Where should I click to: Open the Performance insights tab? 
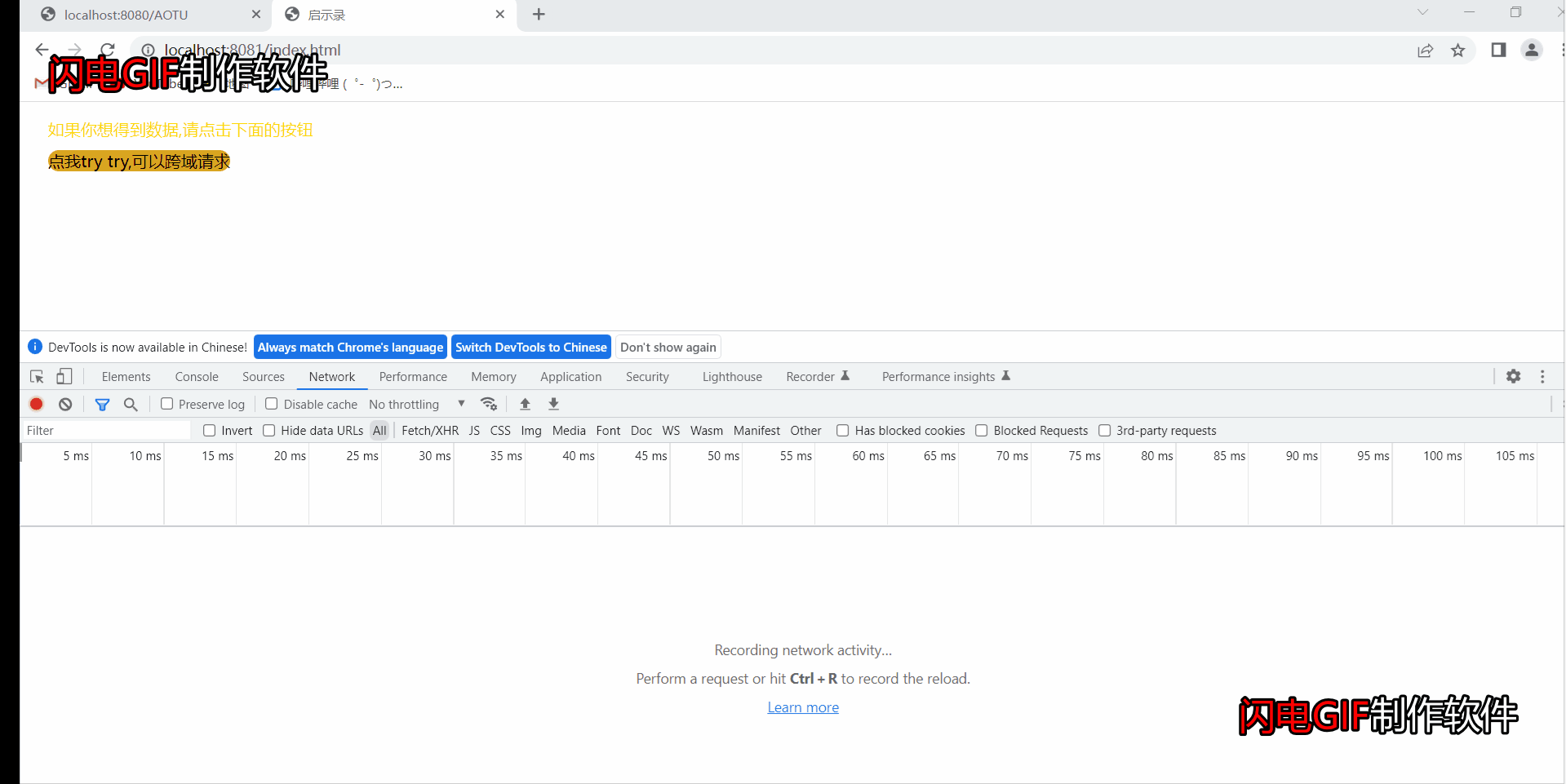(x=947, y=377)
